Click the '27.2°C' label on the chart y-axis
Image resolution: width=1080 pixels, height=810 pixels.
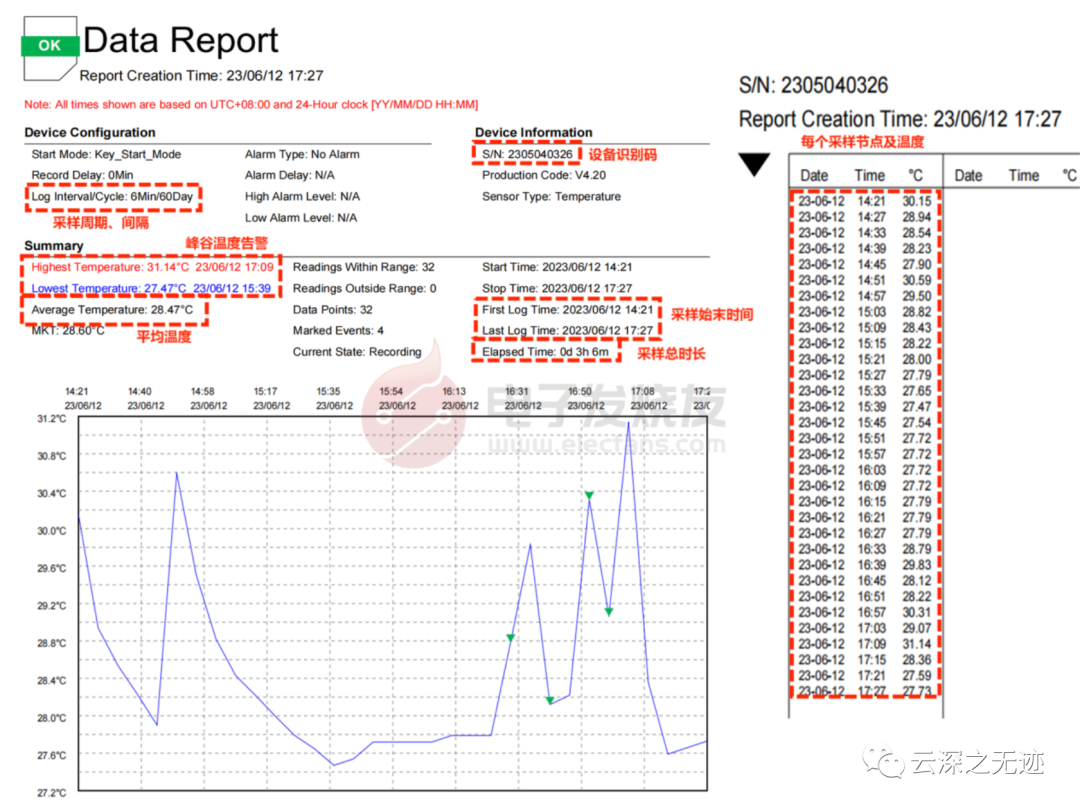(52, 793)
